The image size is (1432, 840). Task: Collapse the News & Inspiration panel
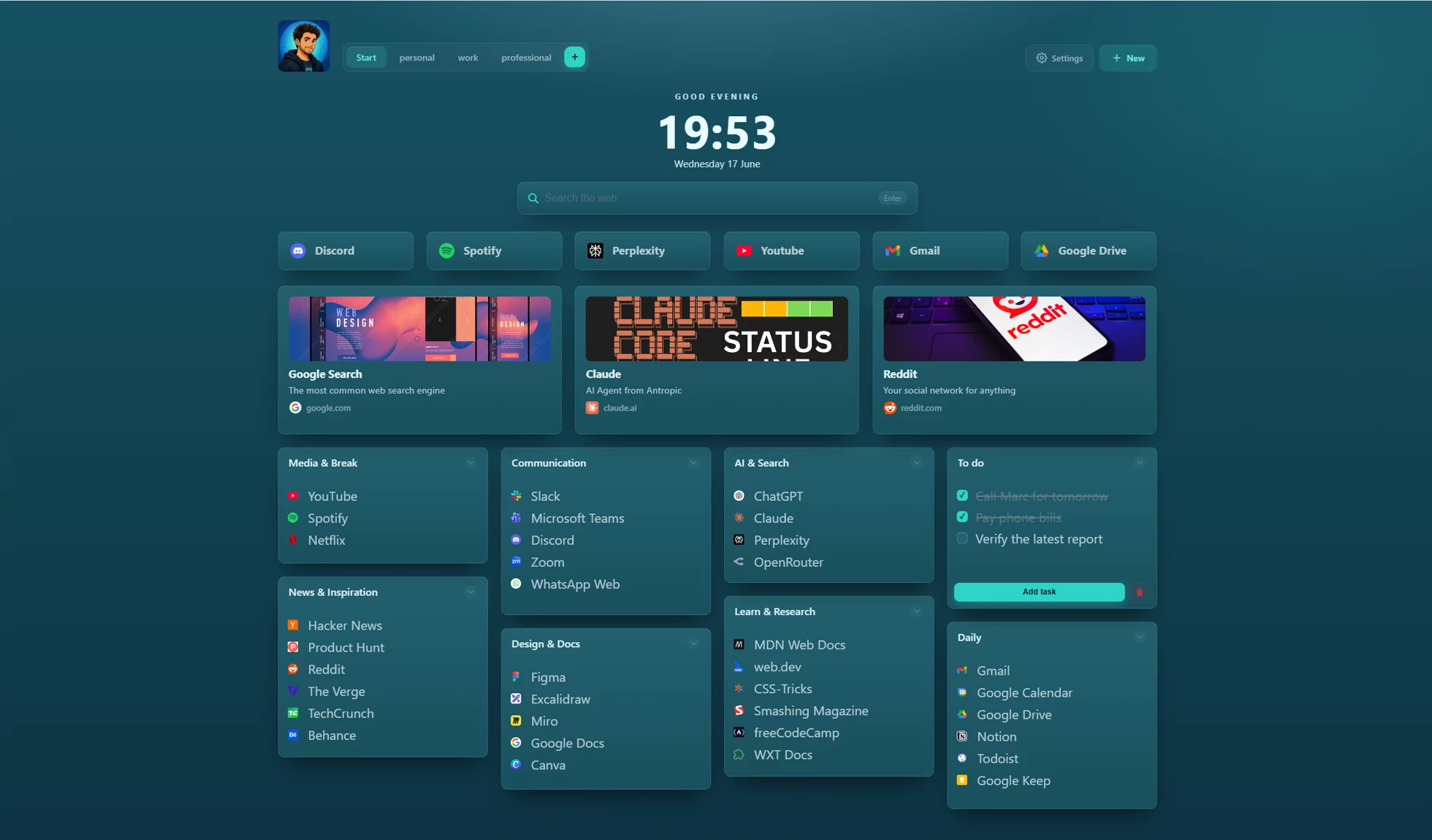pos(471,592)
